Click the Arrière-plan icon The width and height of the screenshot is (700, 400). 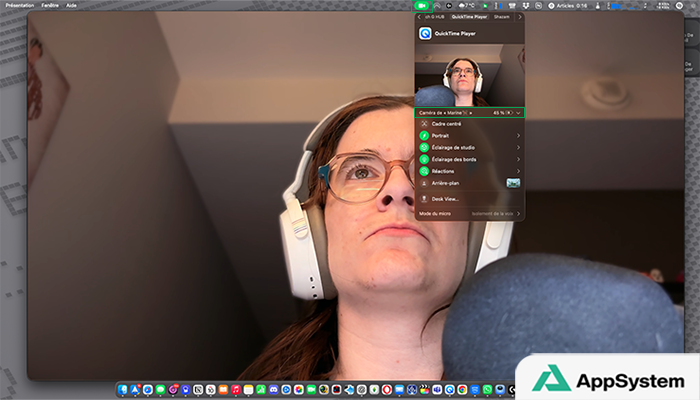(424, 183)
